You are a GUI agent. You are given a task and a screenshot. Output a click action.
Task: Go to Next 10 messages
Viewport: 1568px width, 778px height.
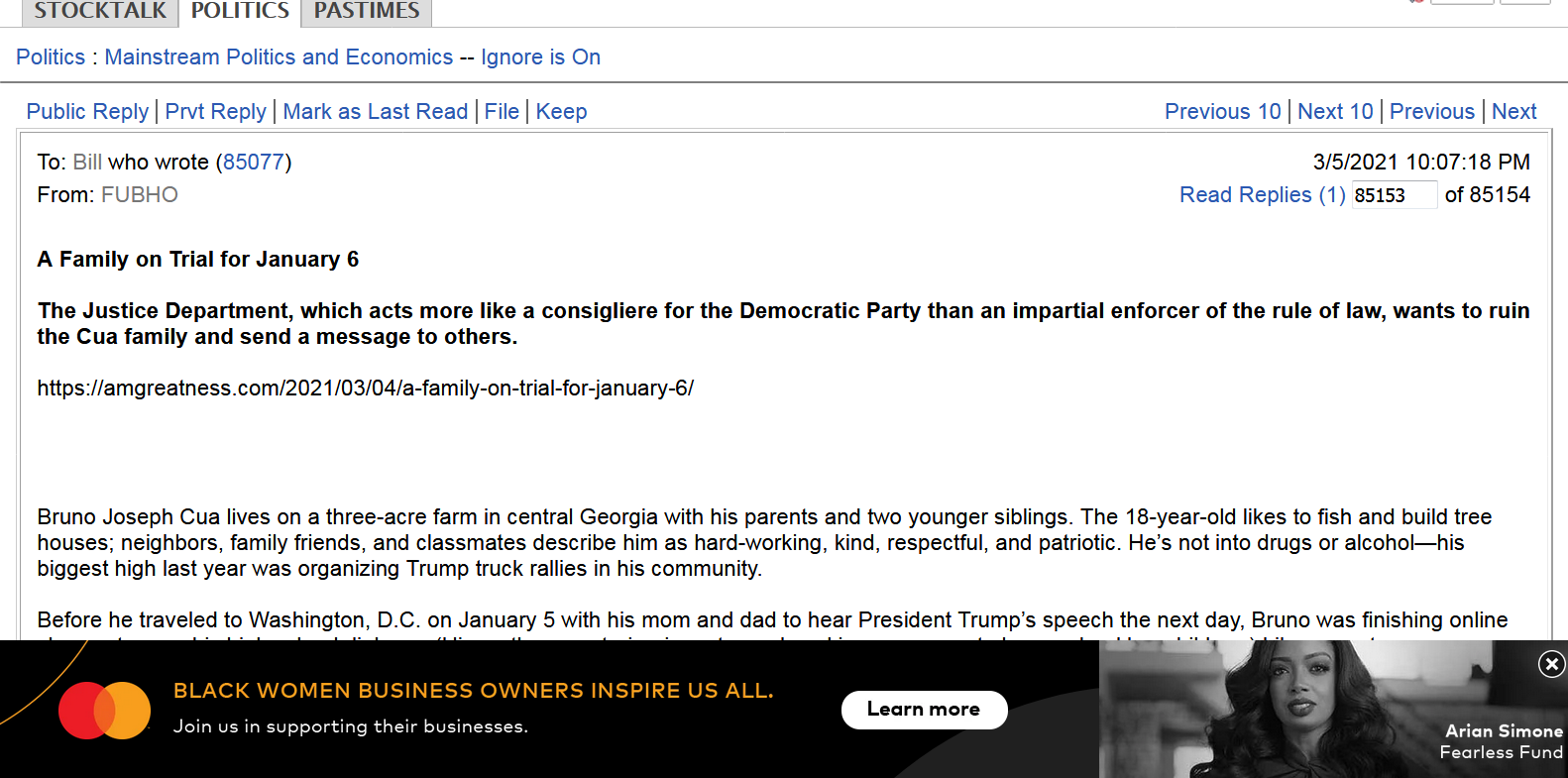pos(1335,112)
